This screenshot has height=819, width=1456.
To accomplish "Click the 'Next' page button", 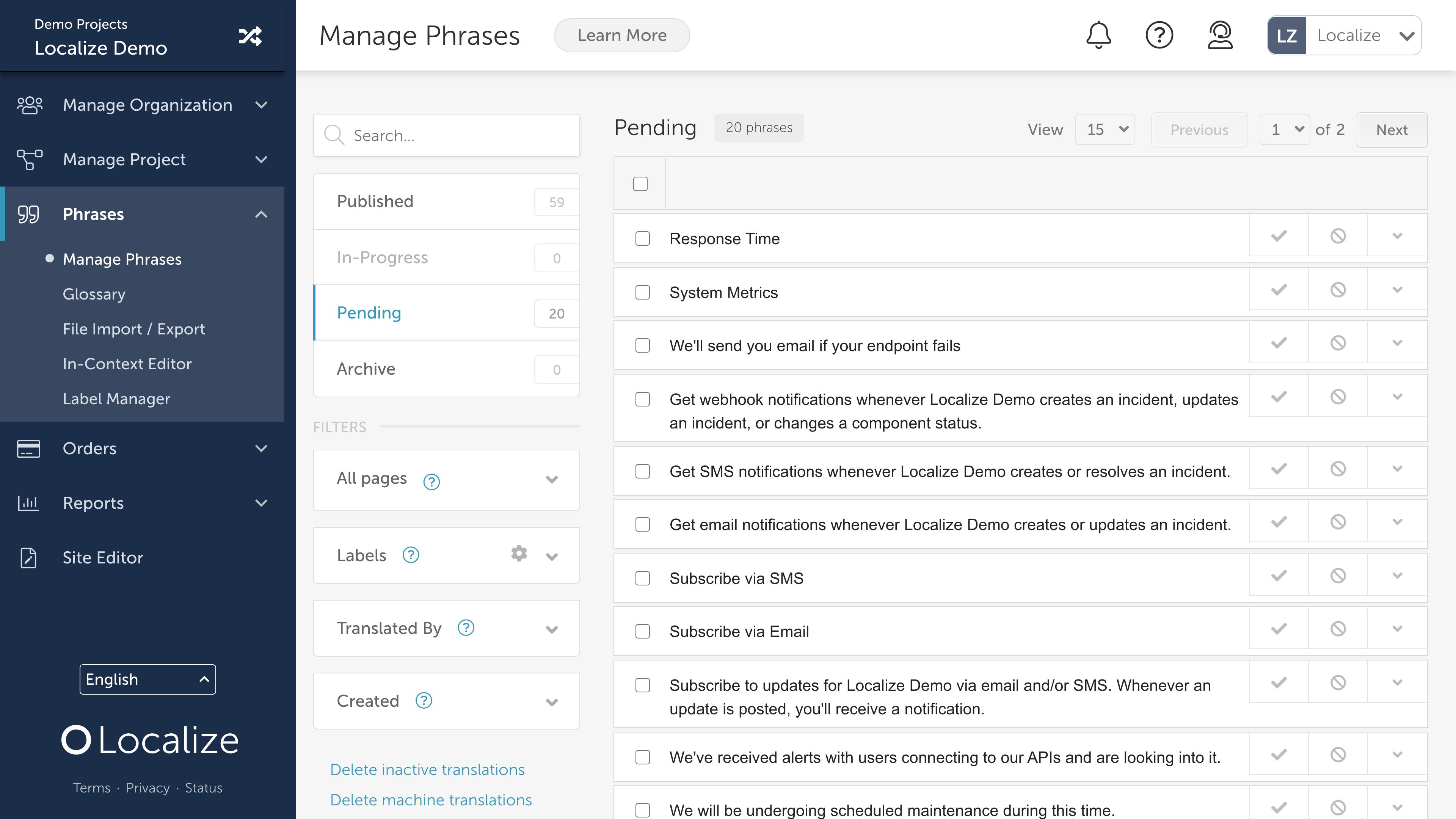I will (1391, 128).
